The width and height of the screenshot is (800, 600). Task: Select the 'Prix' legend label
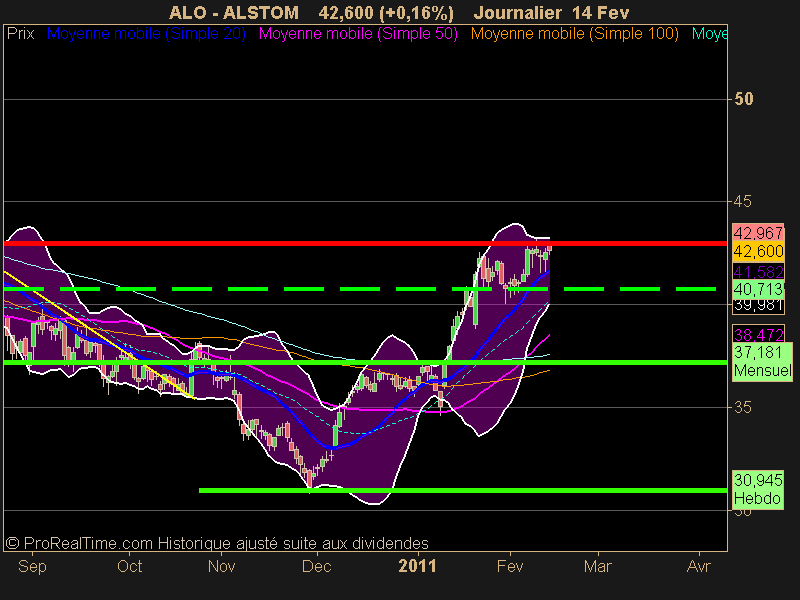click(20, 34)
